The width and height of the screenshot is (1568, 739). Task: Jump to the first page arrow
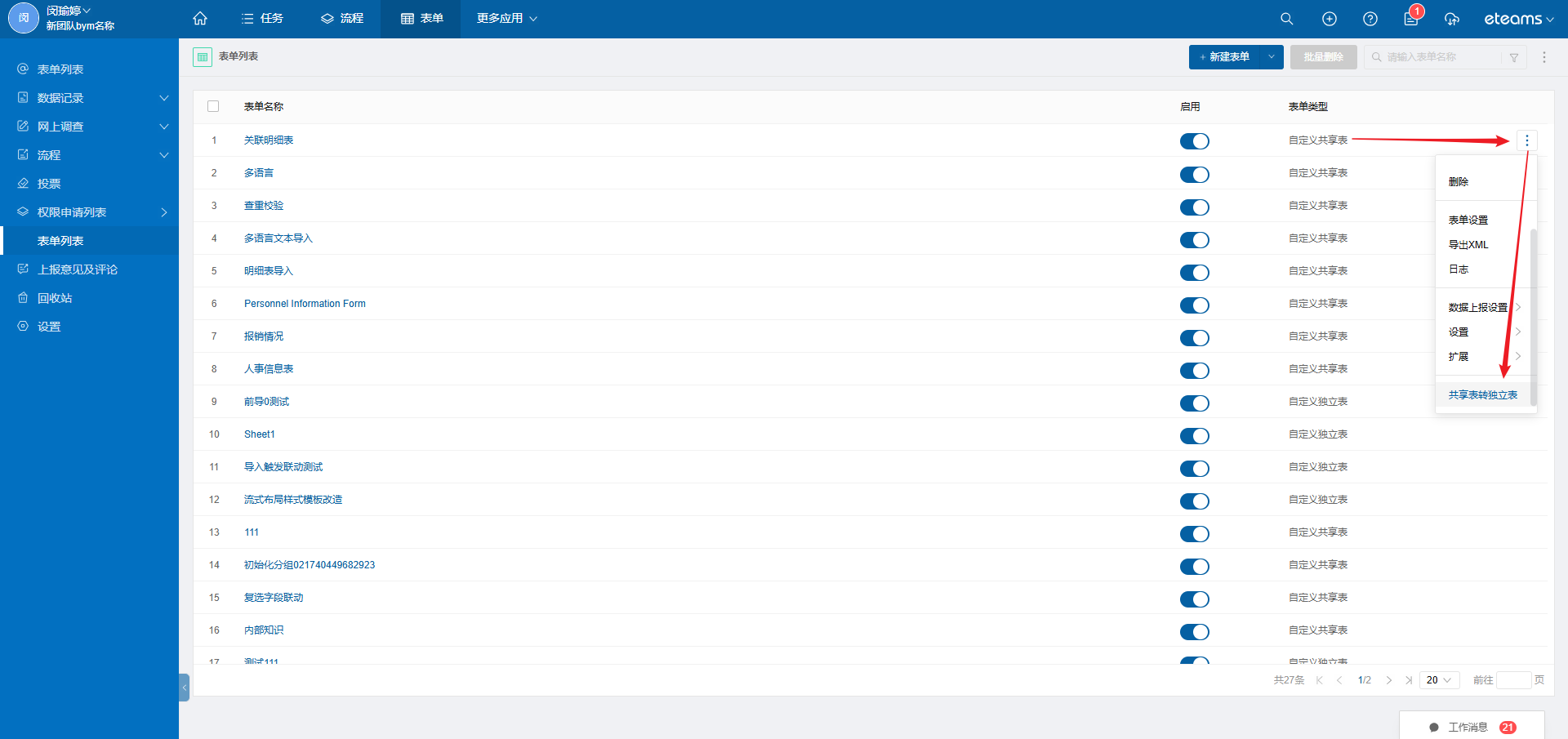(x=1319, y=680)
